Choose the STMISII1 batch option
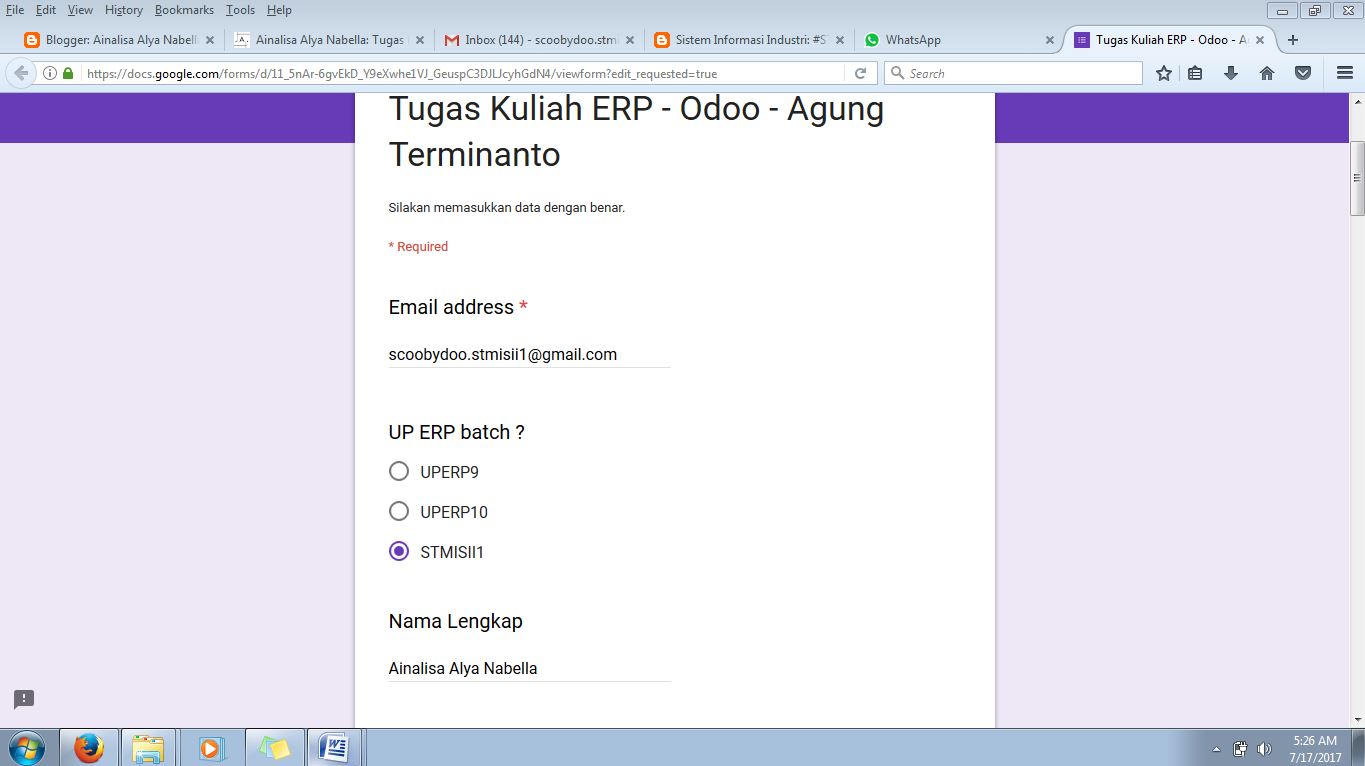Image resolution: width=1365 pixels, height=766 pixels. [x=399, y=551]
